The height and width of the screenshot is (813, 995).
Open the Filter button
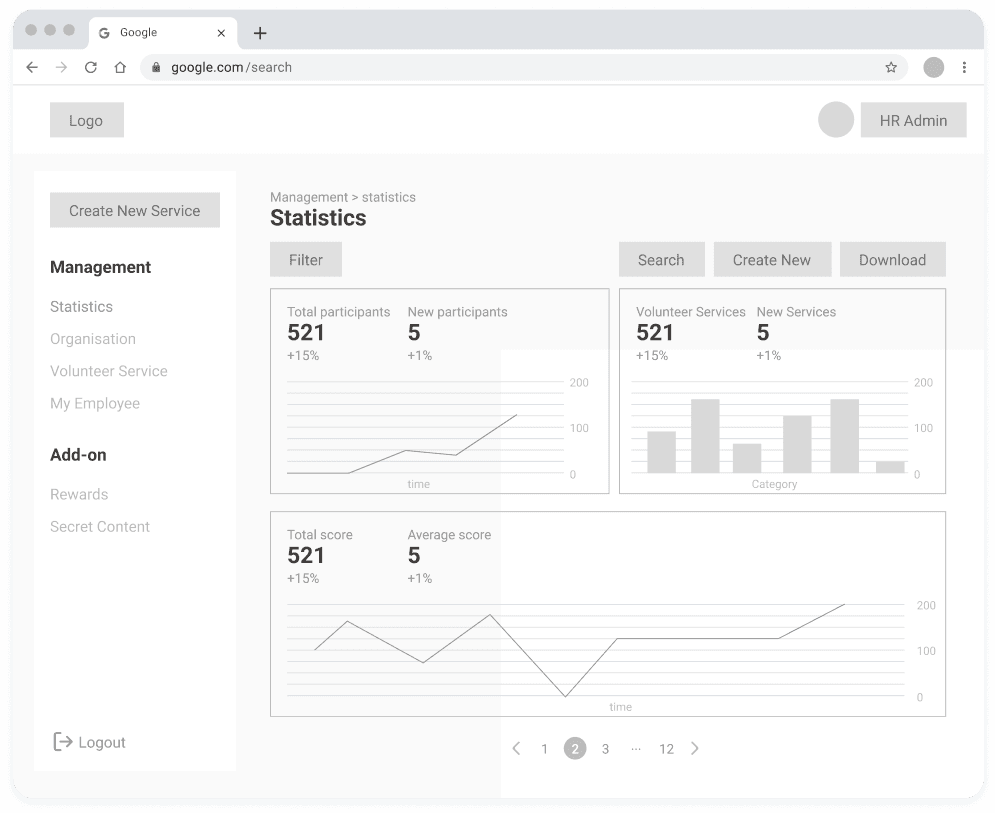point(306,259)
